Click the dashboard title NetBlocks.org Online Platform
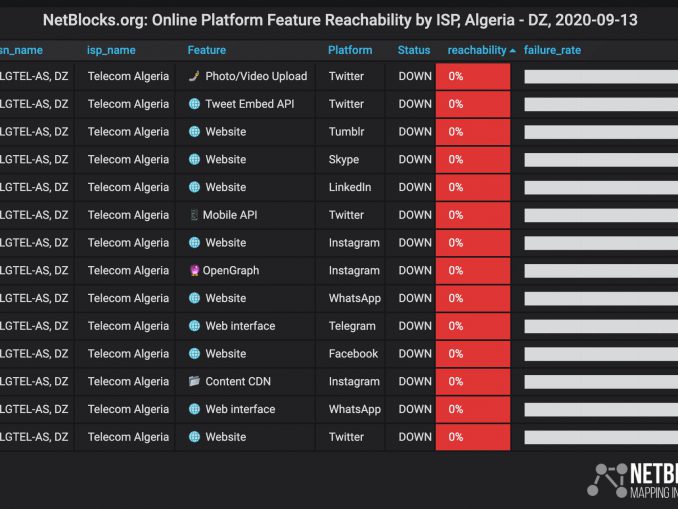Viewport: 678px width, 509px height. click(x=340, y=20)
